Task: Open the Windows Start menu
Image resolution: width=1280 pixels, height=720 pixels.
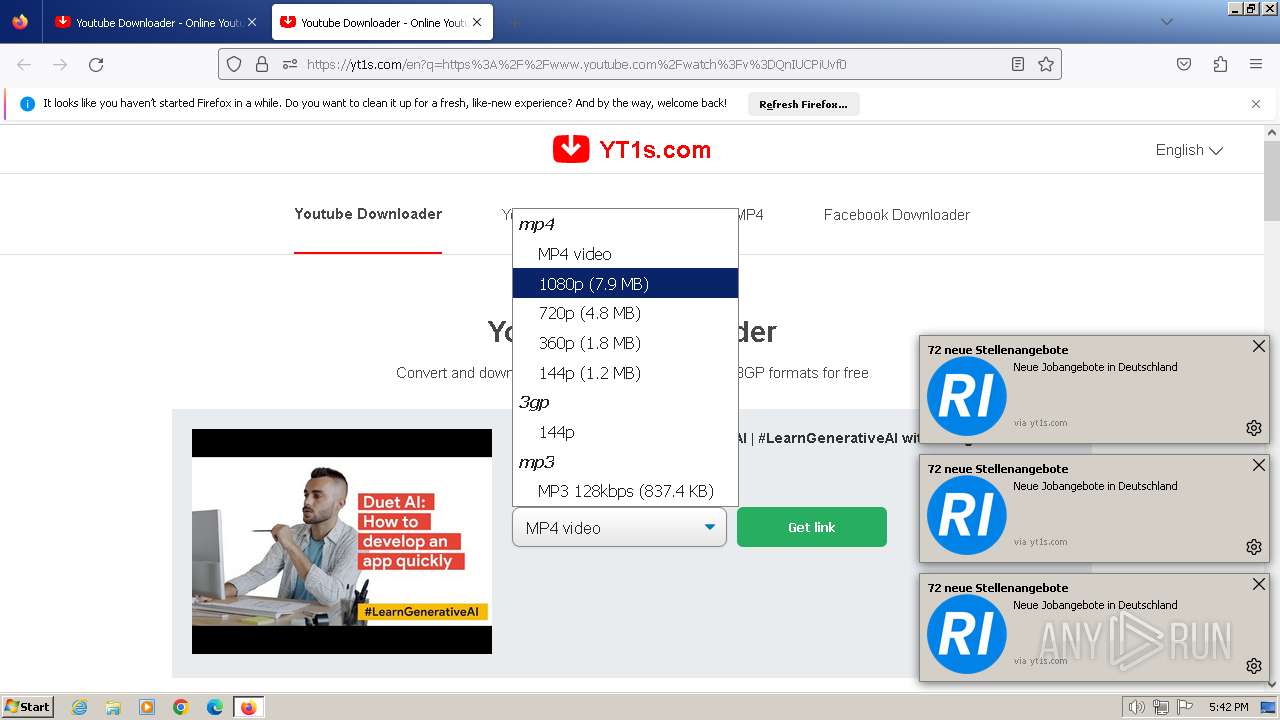Action: (x=28, y=706)
